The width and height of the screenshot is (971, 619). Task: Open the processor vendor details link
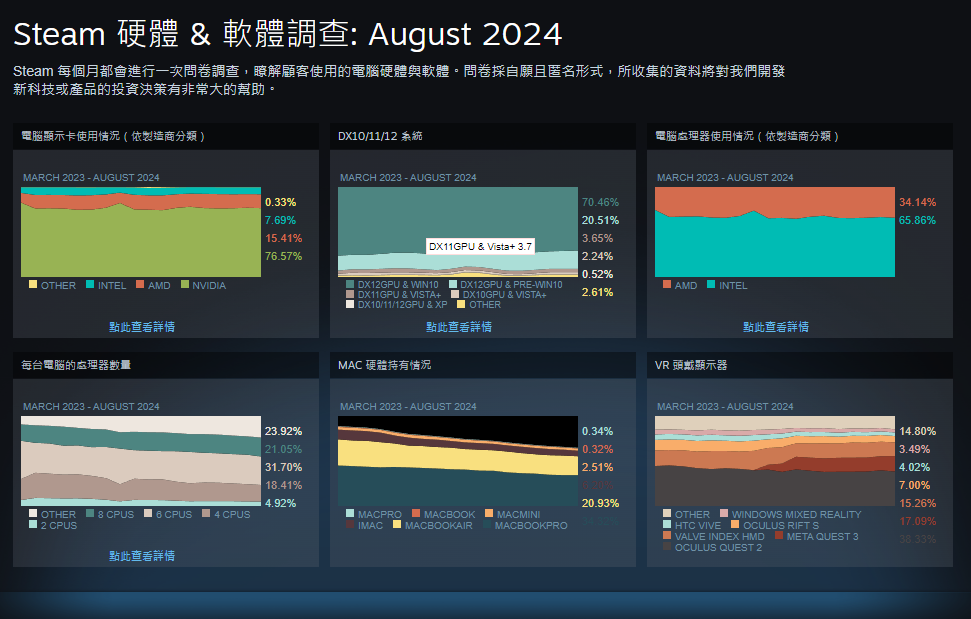(776, 327)
